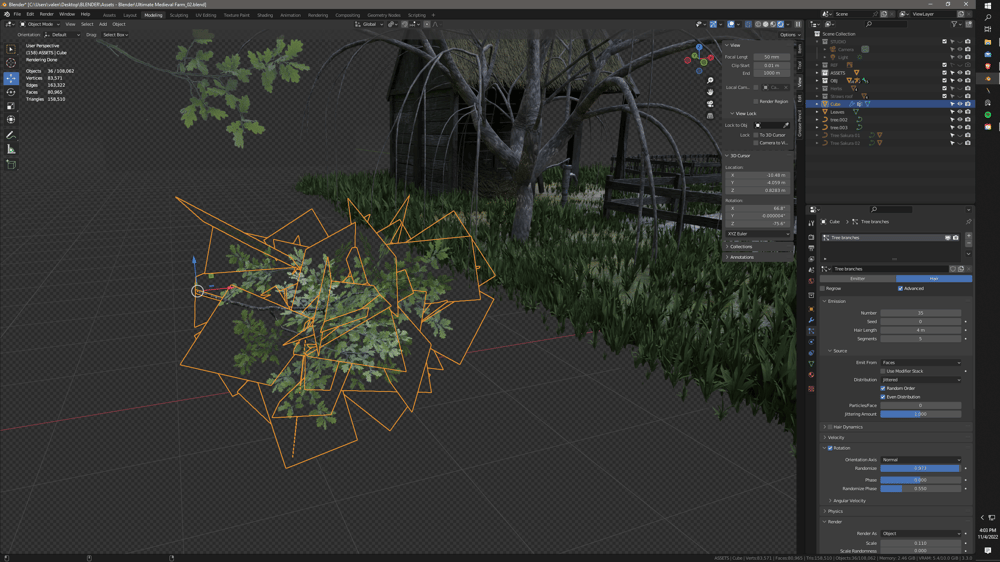Open the XYZ Euler rotation mode dropdown
Viewport: 1000px width, 562px height.
758,234
